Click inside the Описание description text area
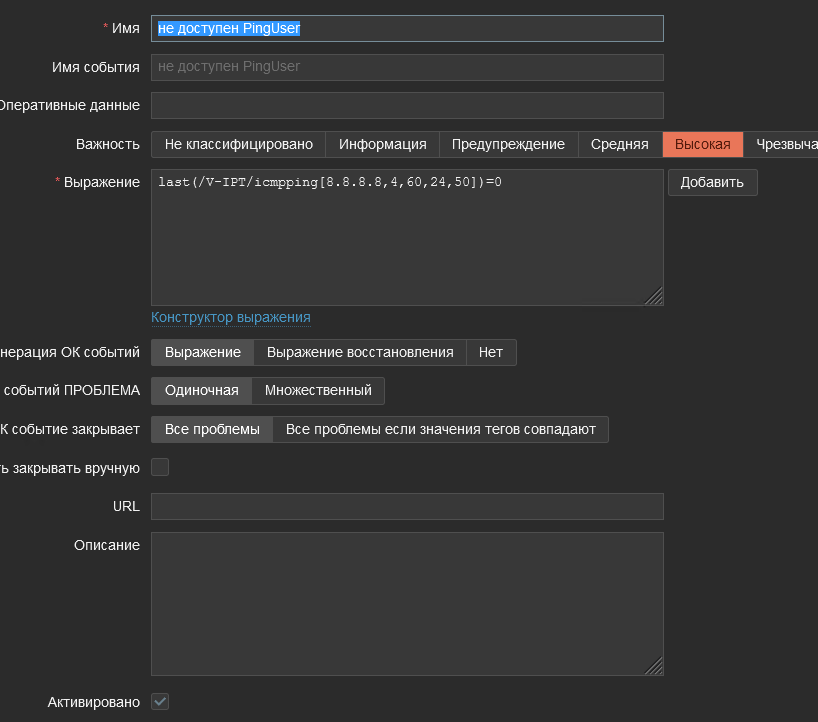The image size is (818, 722). (407, 604)
